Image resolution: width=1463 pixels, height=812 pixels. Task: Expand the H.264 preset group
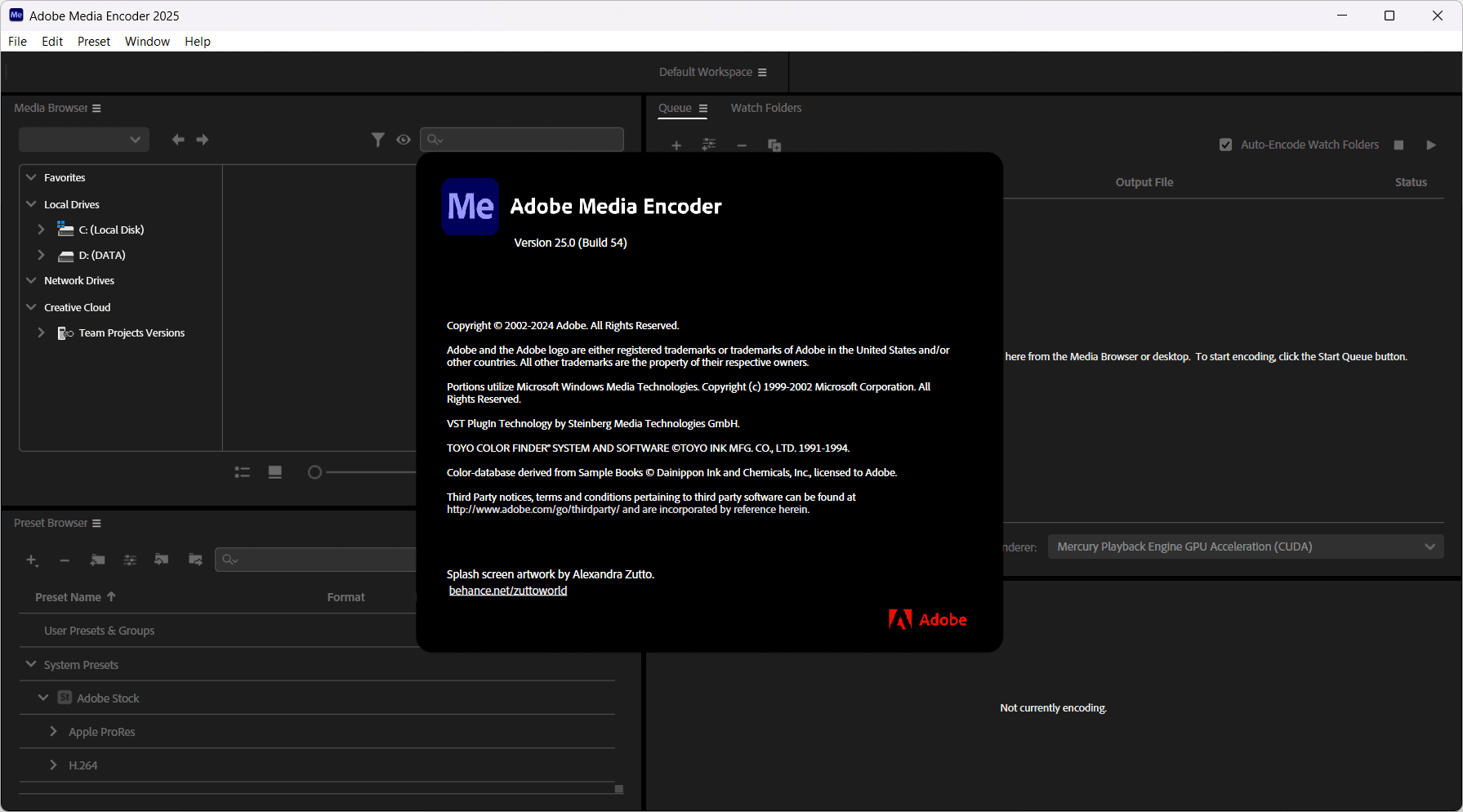(53, 765)
